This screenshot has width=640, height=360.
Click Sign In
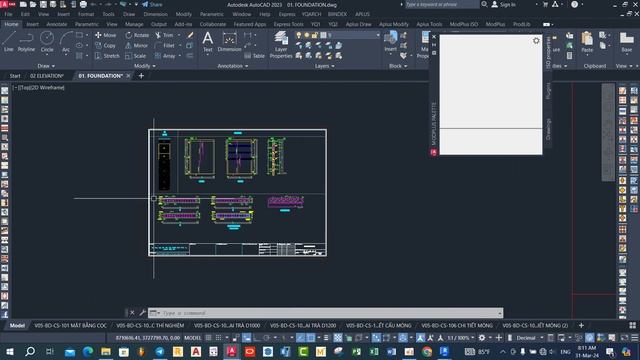click(503, 4)
